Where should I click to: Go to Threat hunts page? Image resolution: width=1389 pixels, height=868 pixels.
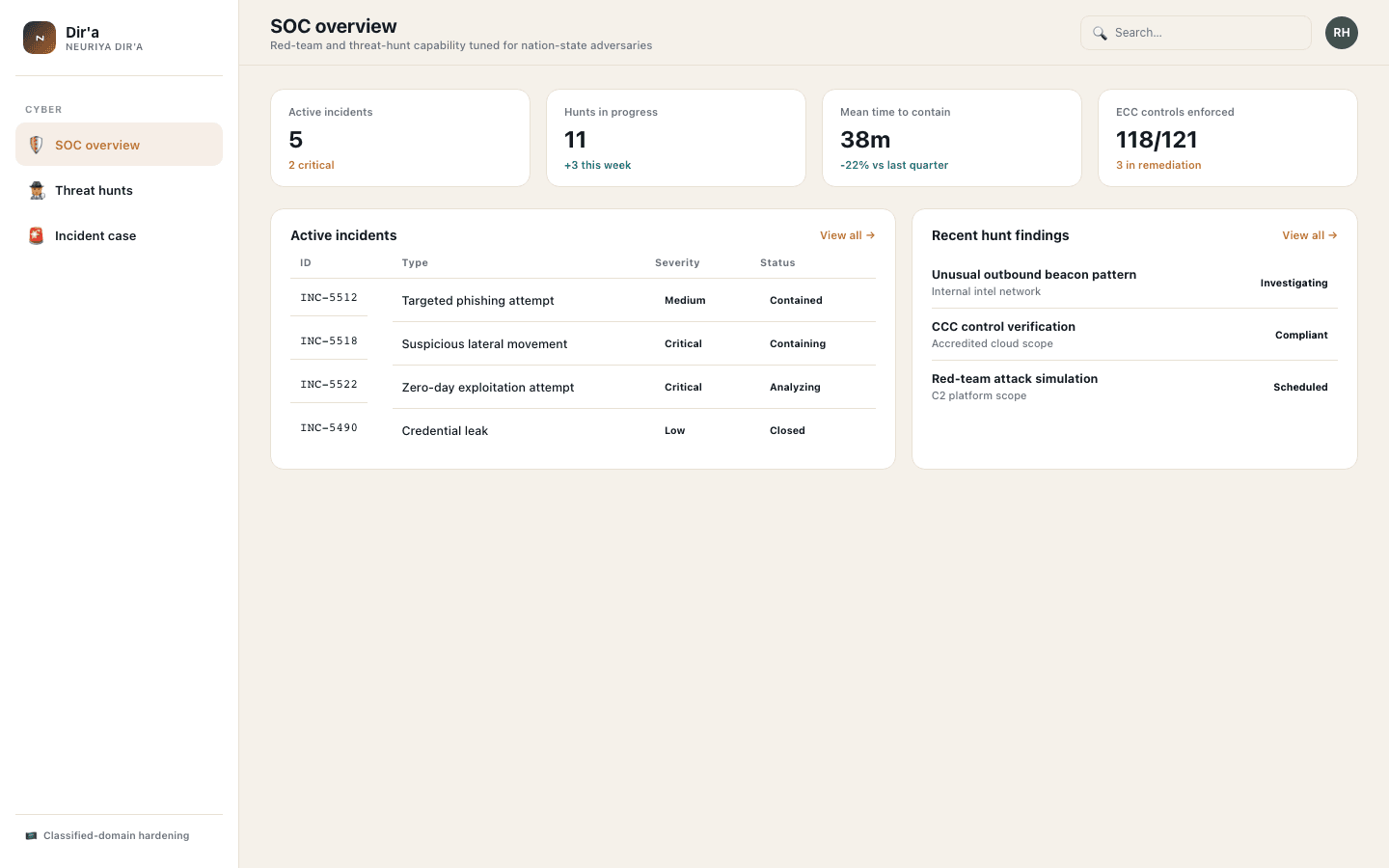coord(120,190)
